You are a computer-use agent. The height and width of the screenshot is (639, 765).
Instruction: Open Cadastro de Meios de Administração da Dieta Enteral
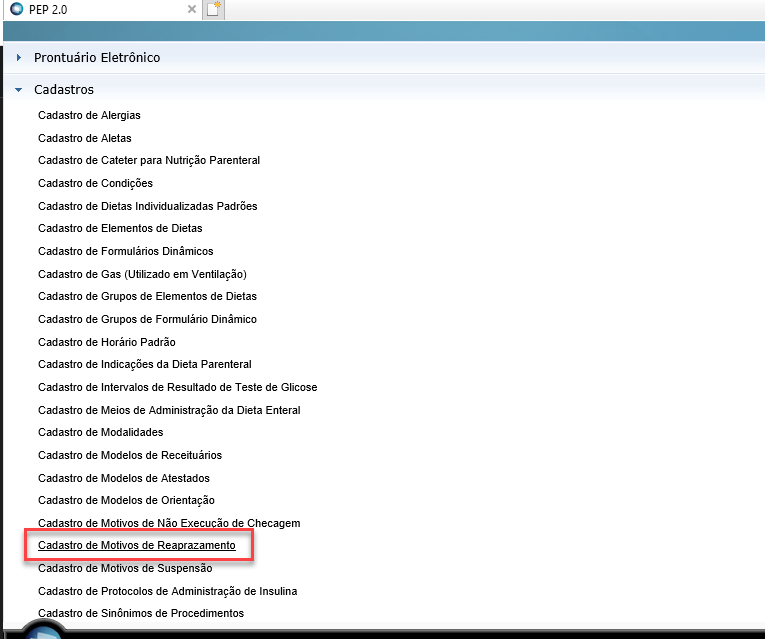169,410
